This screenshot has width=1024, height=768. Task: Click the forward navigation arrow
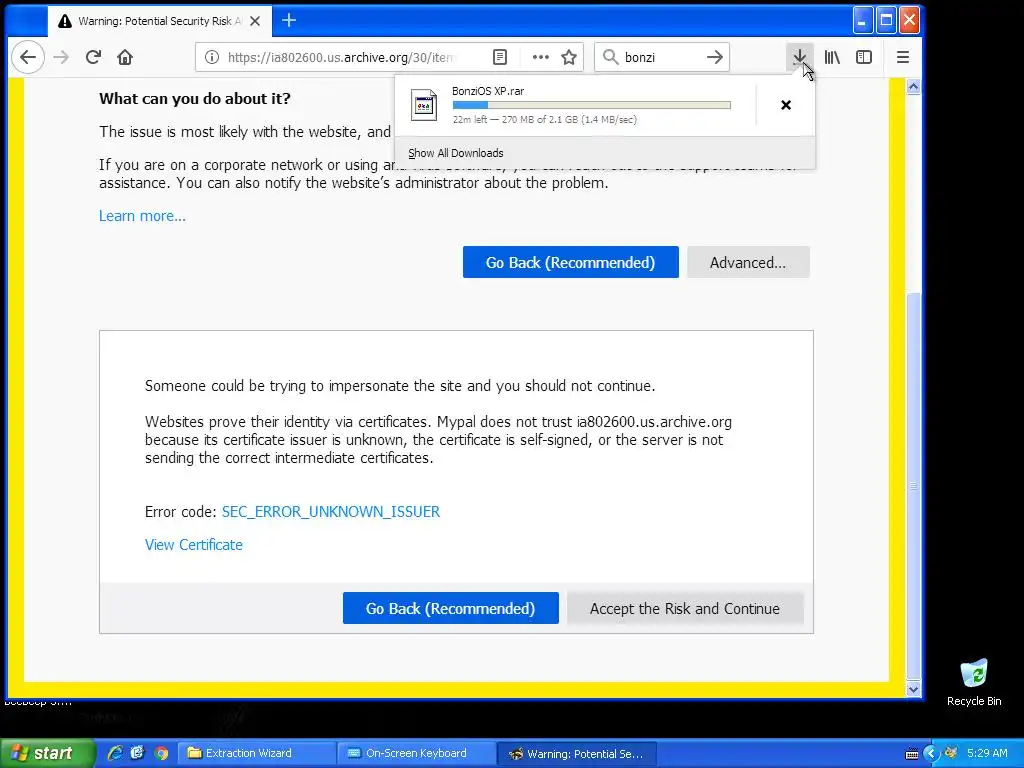(61, 57)
